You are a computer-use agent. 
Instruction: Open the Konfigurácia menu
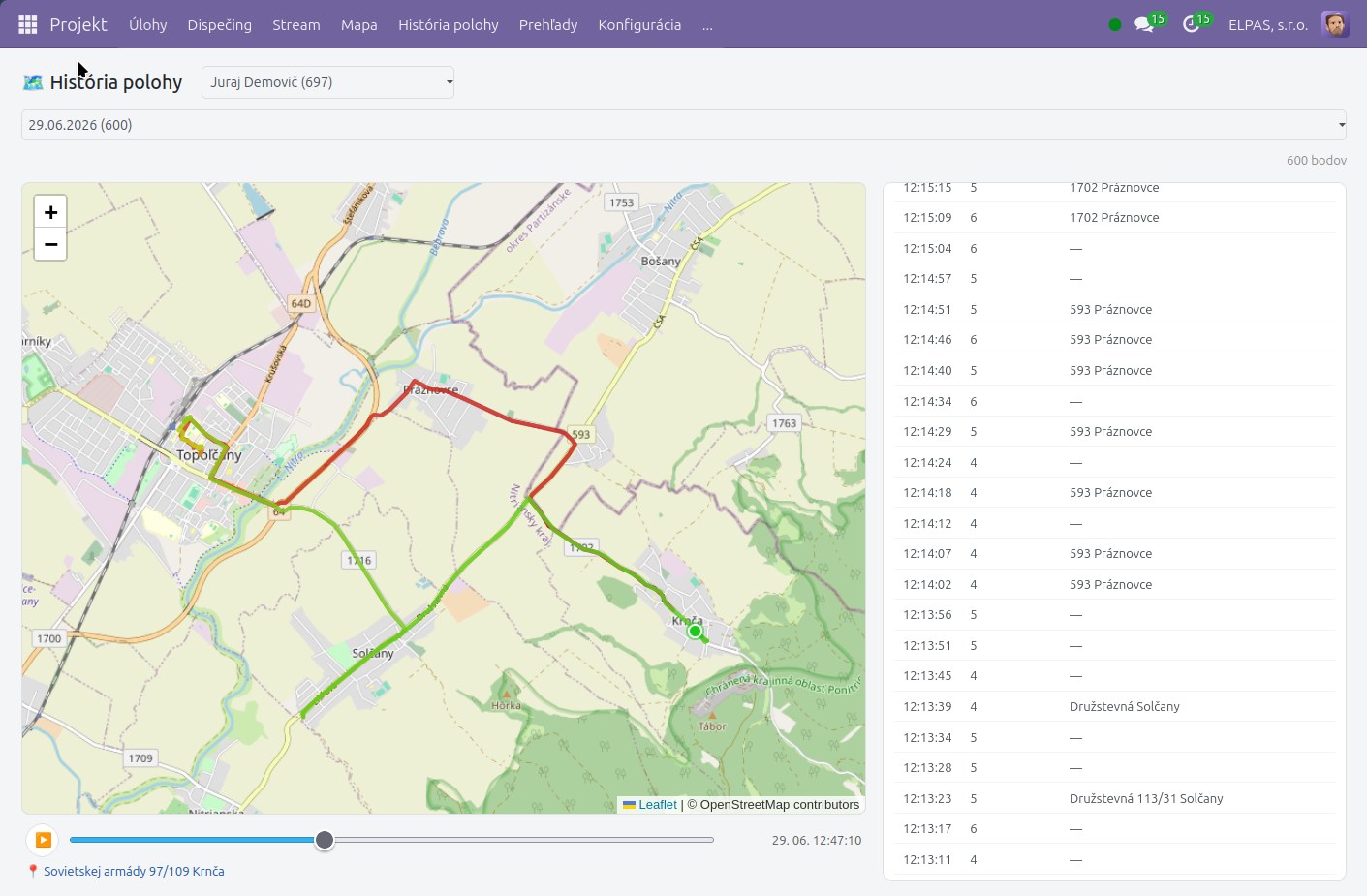tap(639, 25)
